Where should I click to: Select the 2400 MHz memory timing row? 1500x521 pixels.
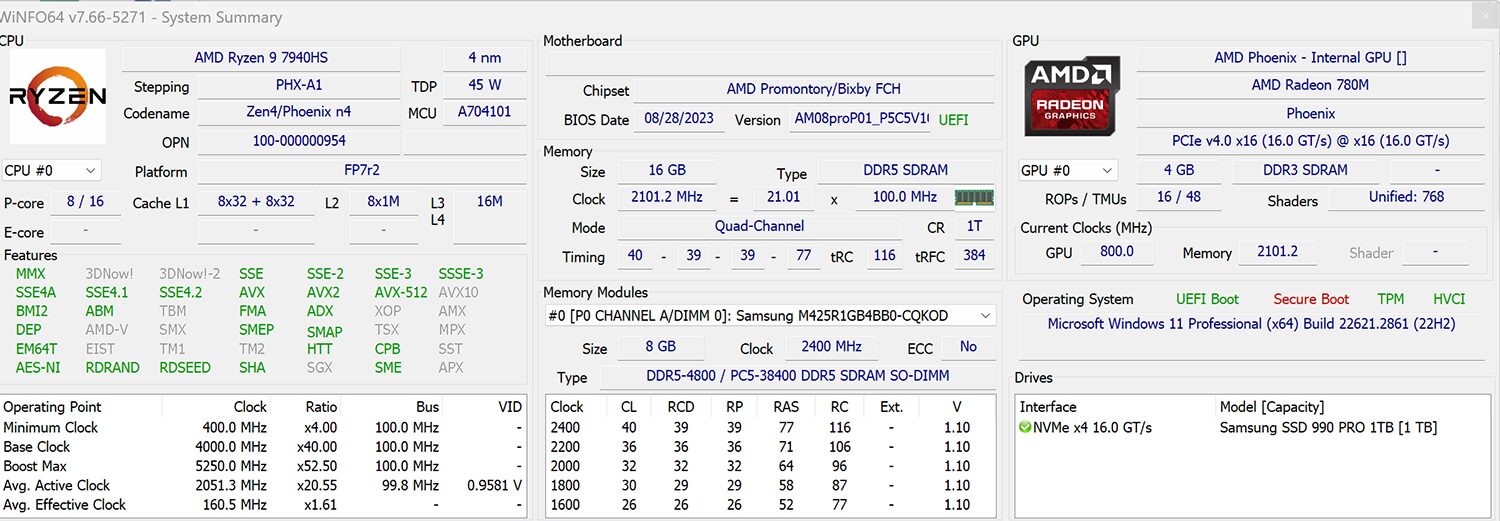pyautogui.click(x=770, y=427)
